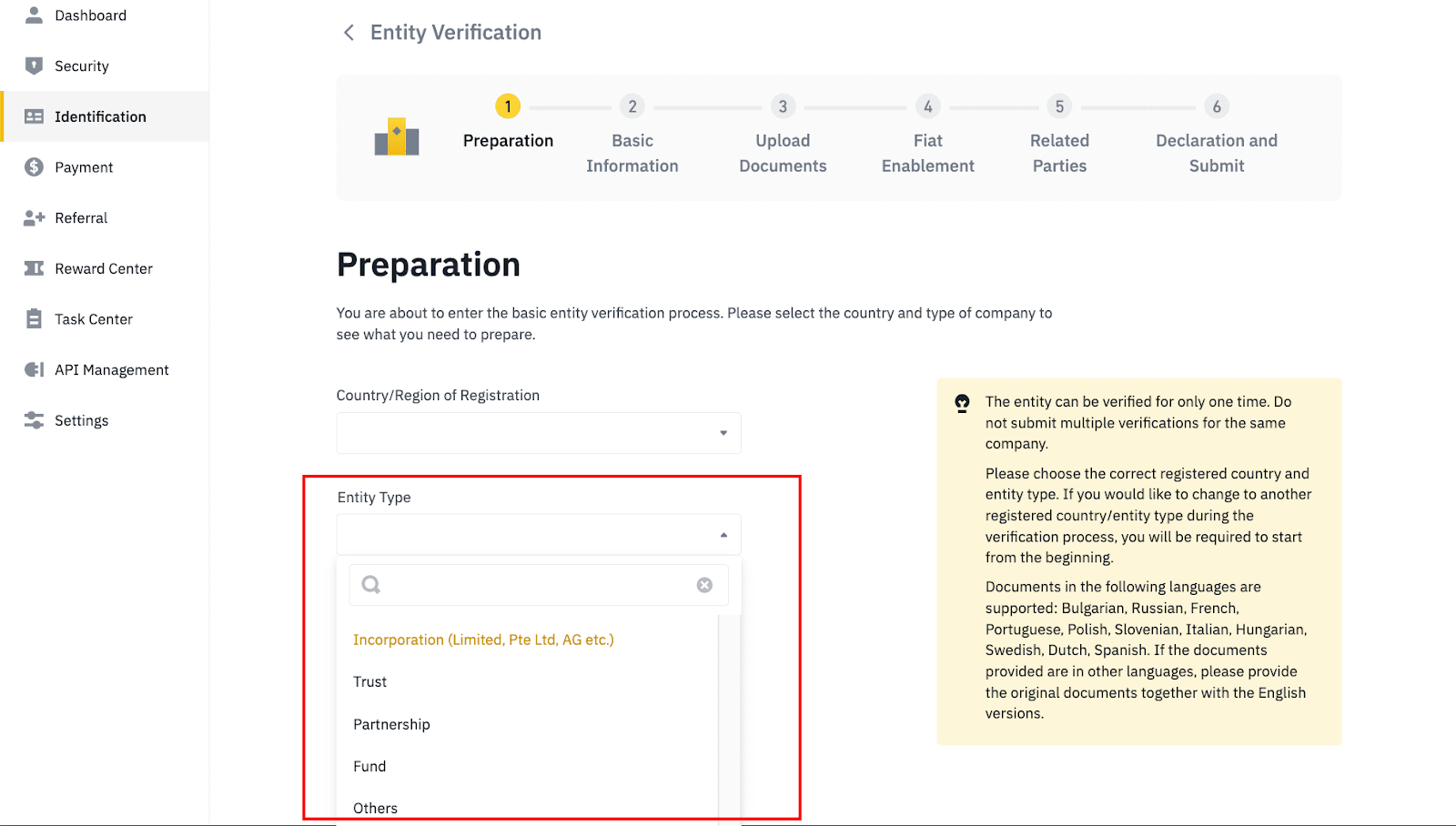Click the Entity Verification page title

[x=455, y=33]
